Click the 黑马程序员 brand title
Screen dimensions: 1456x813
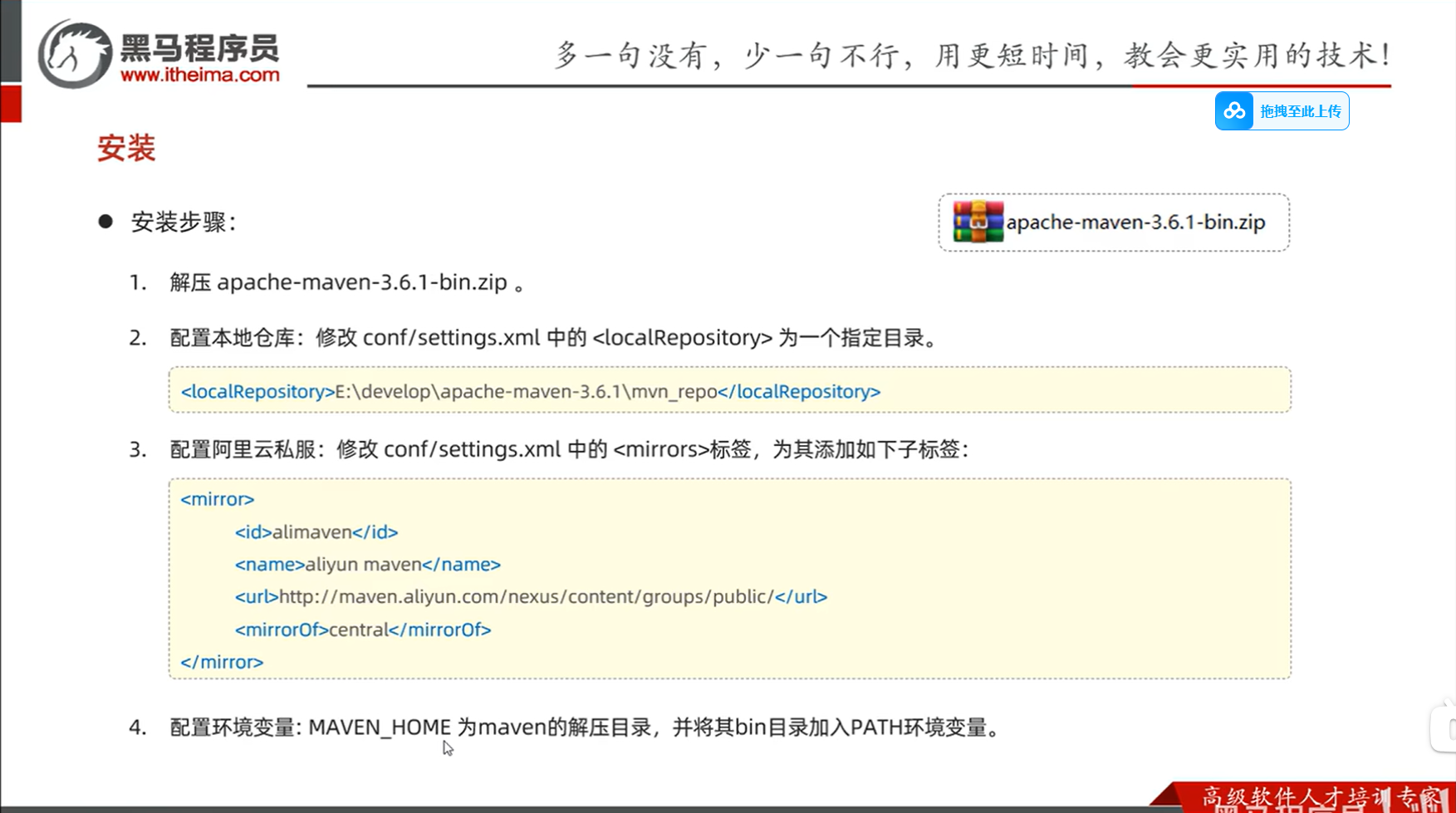(x=199, y=47)
